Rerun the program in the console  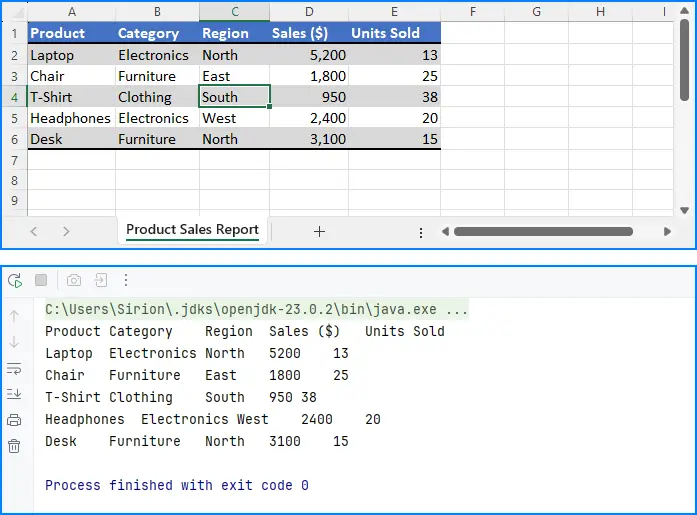click(15, 281)
